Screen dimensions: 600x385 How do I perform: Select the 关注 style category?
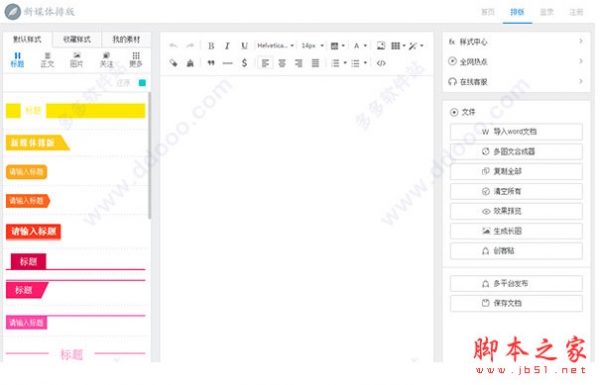point(106,60)
